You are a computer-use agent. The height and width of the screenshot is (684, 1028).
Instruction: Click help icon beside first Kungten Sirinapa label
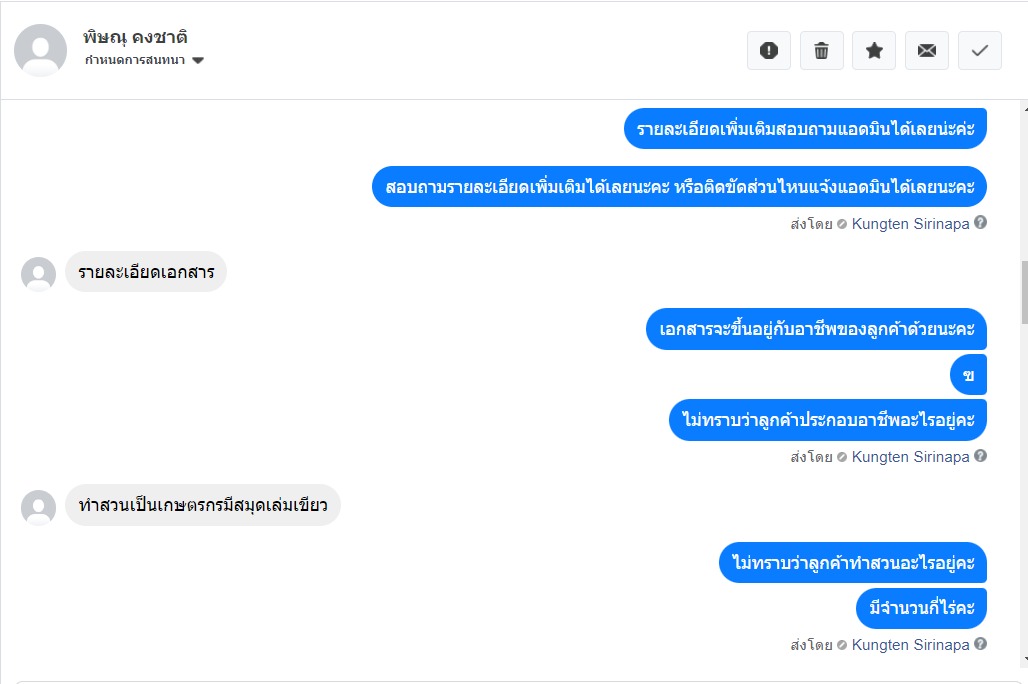[980, 222]
